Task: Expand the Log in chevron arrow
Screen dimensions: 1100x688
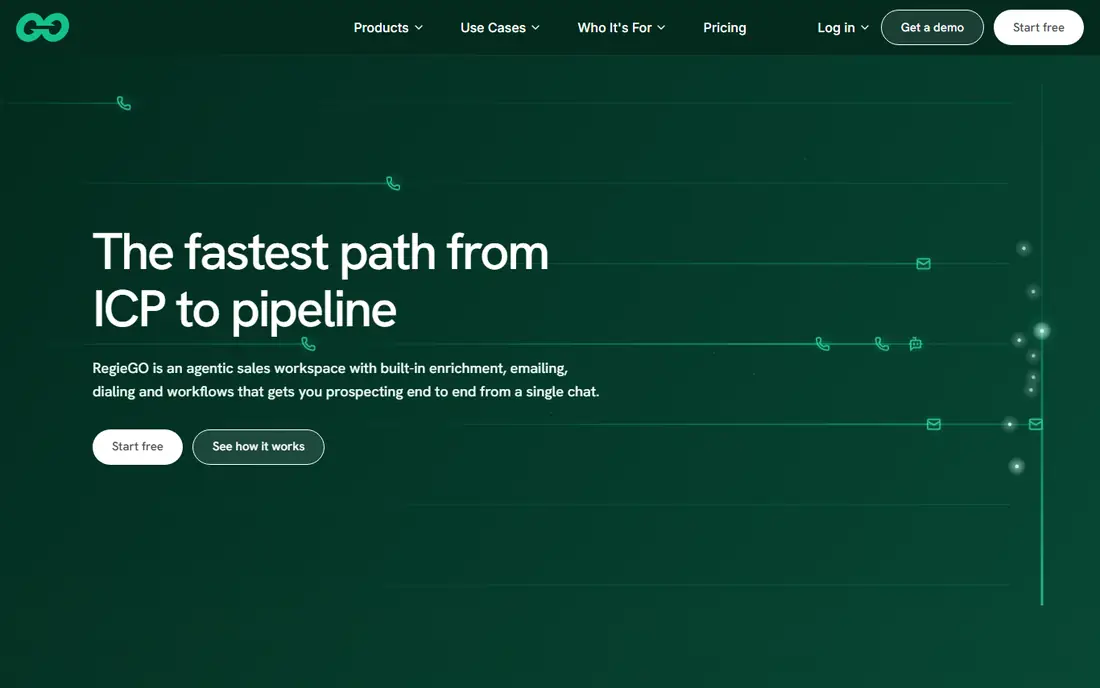Action: tap(865, 28)
